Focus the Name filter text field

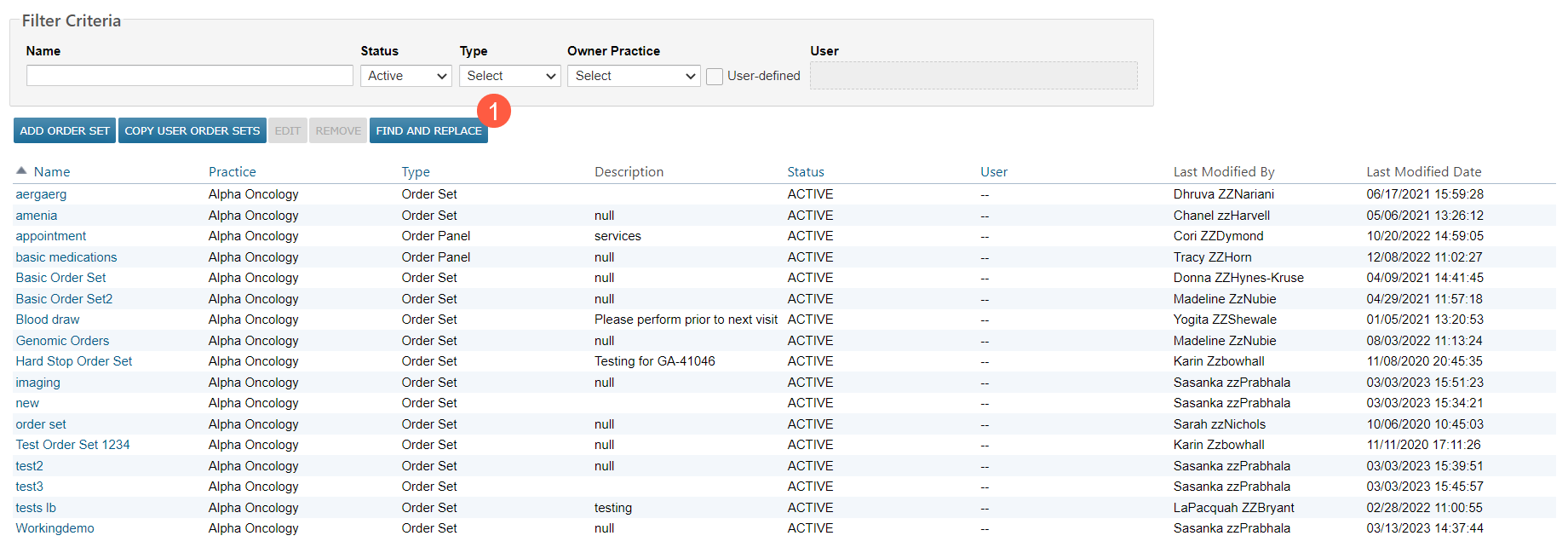189,76
